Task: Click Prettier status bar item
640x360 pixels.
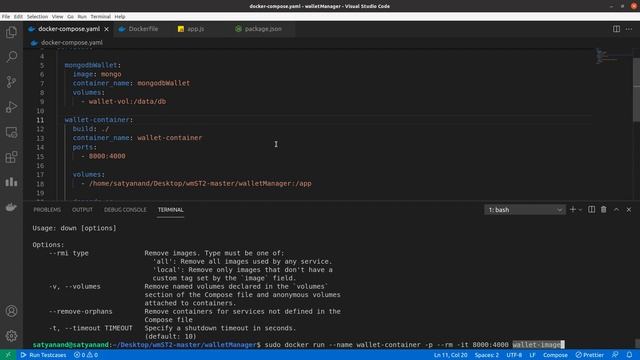Action: (590, 355)
